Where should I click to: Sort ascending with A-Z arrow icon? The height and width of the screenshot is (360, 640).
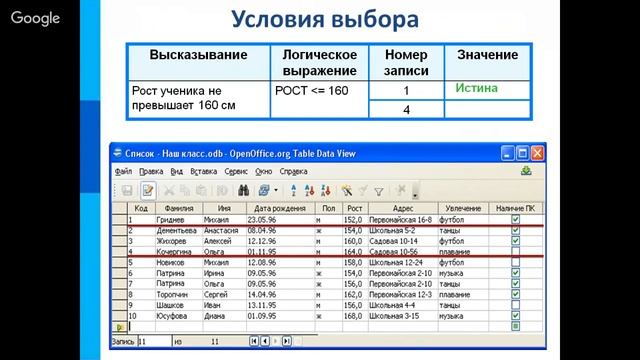(x=309, y=191)
